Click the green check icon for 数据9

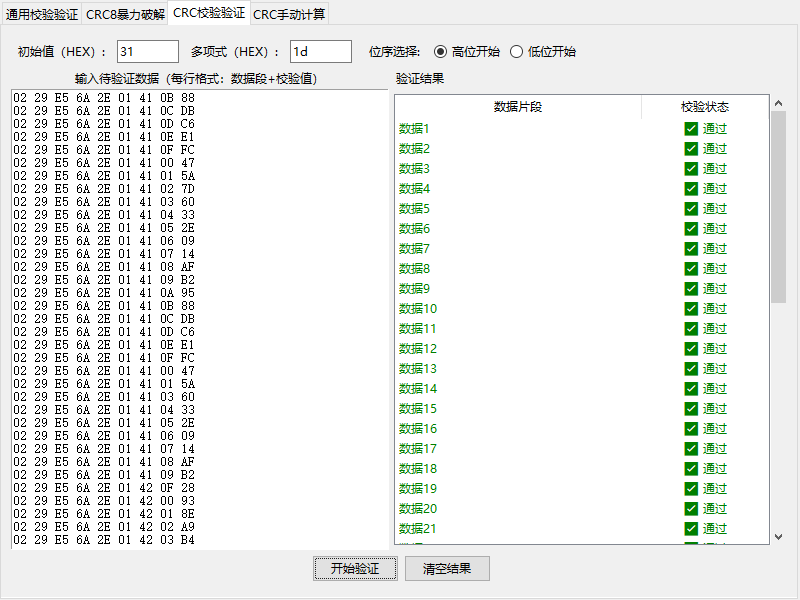point(691,289)
